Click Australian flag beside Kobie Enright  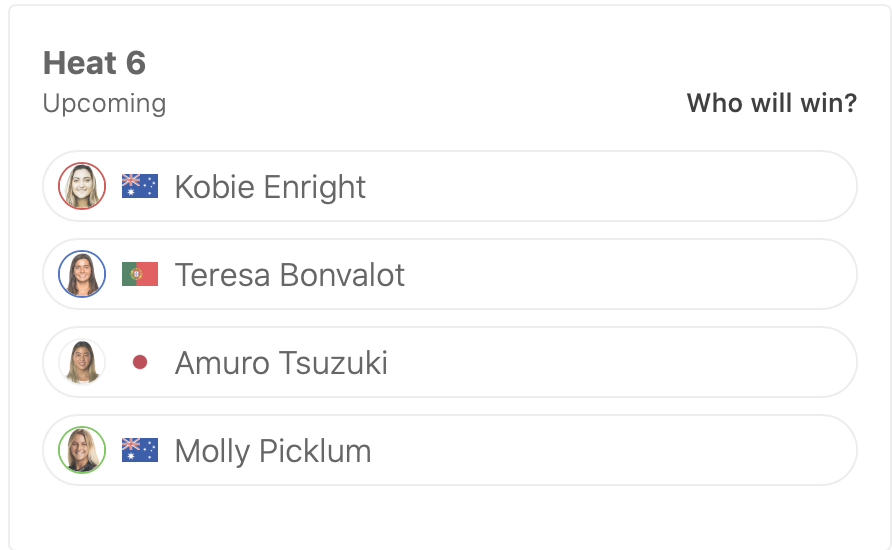click(x=140, y=187)
